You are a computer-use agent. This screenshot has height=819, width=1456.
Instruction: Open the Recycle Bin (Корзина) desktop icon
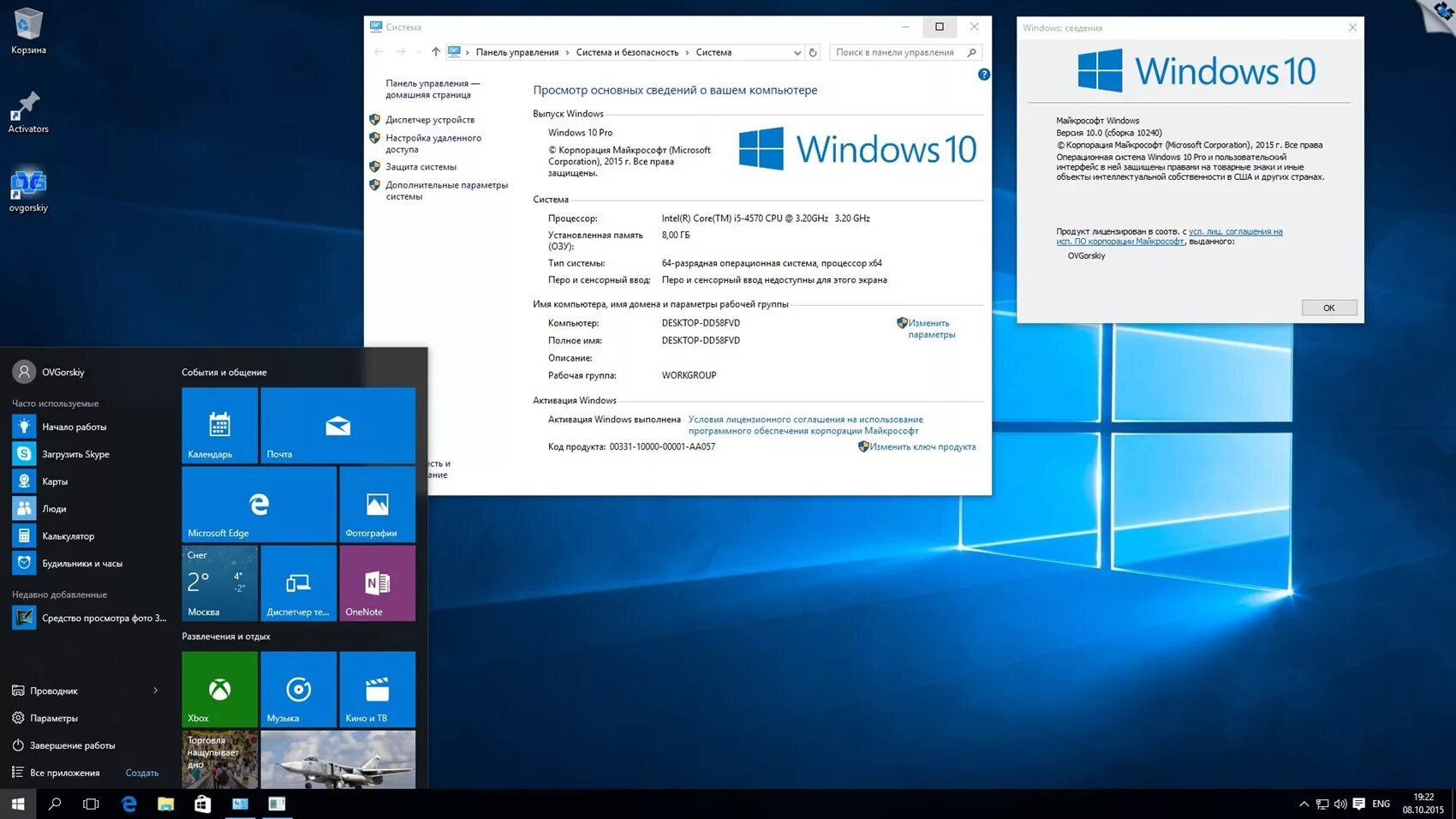(x=28, y=31)
